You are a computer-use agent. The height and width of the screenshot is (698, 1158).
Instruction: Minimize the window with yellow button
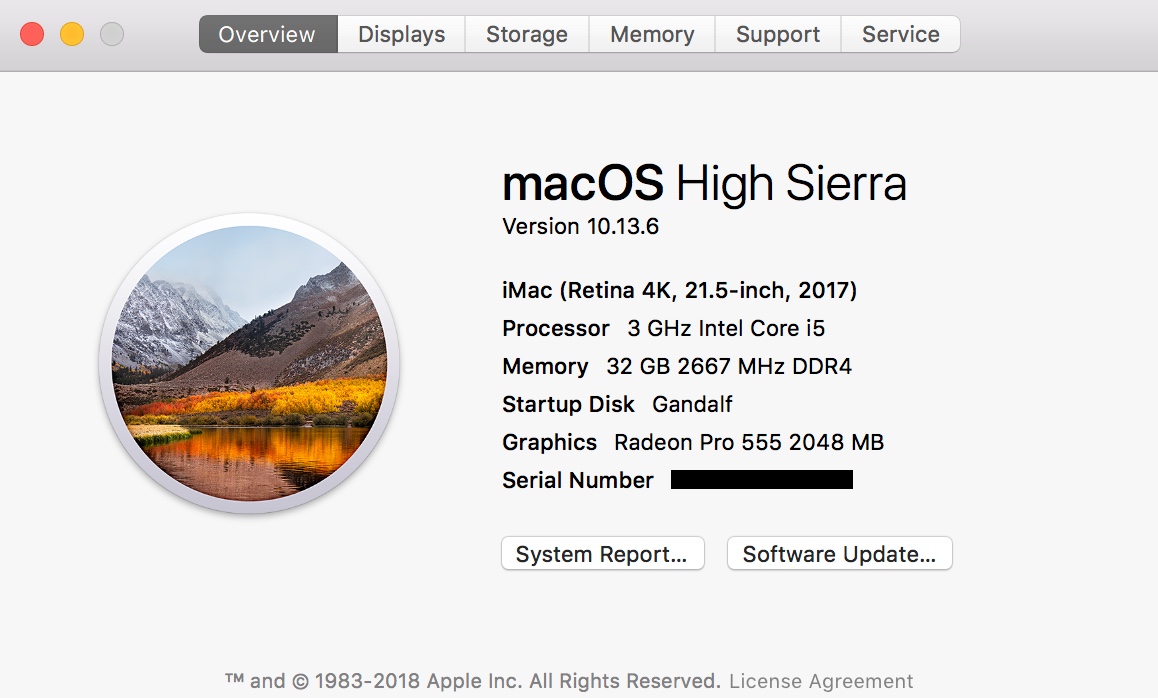[72, 34]
